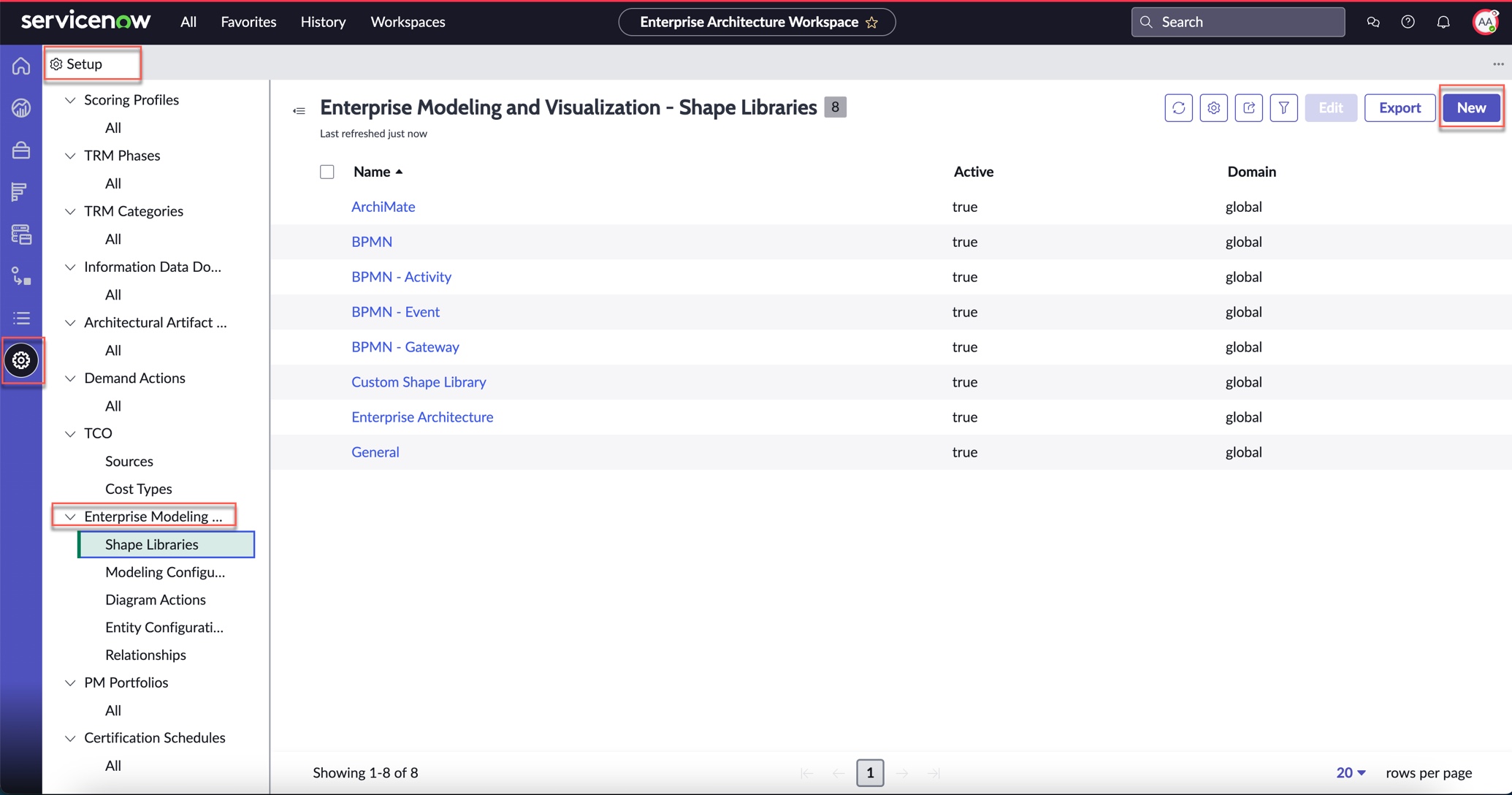Click the New button
1512x795 pixels.
click(1471, 107)
